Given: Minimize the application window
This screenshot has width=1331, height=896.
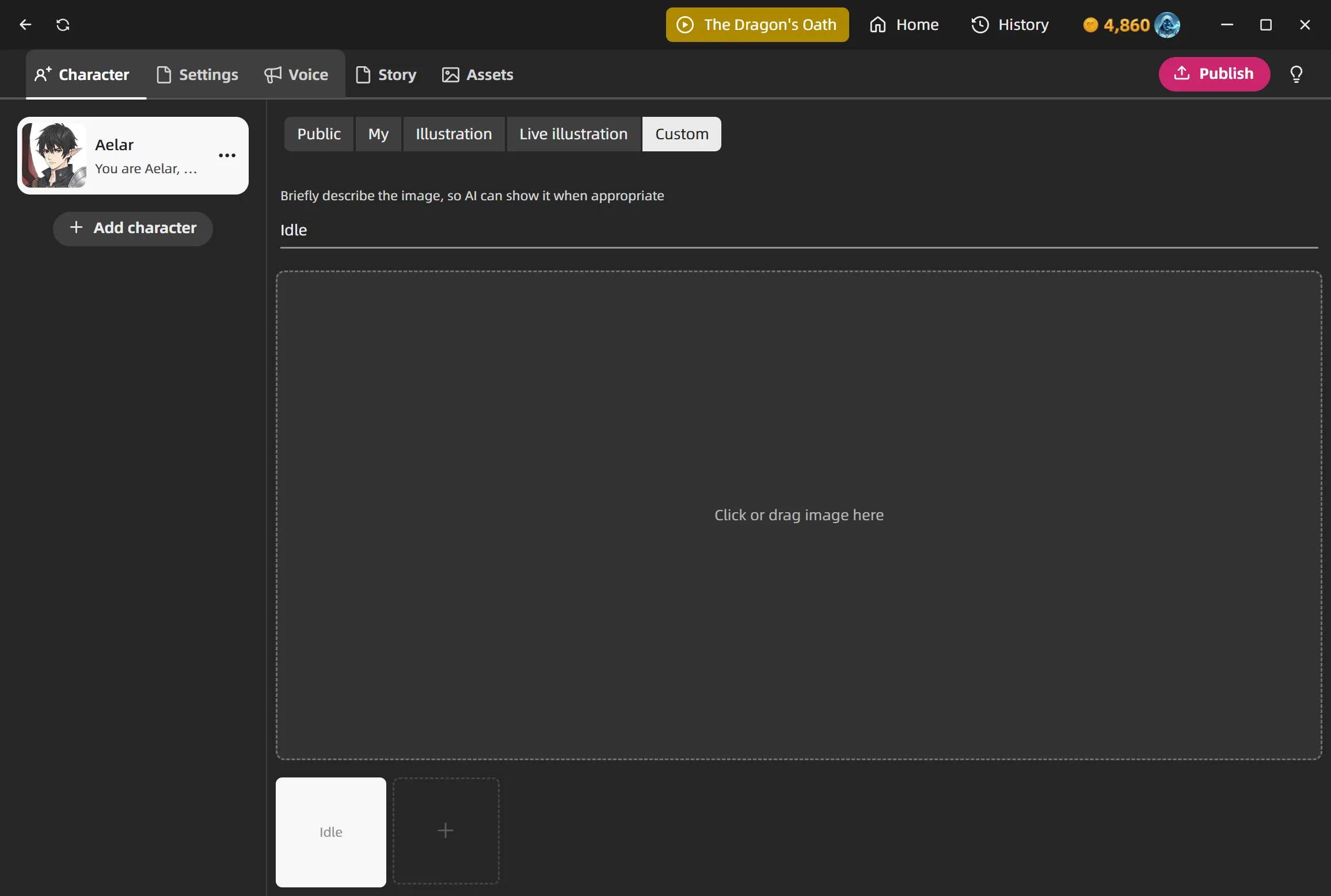Looking at the screenshot, I should pos(1227,25).
